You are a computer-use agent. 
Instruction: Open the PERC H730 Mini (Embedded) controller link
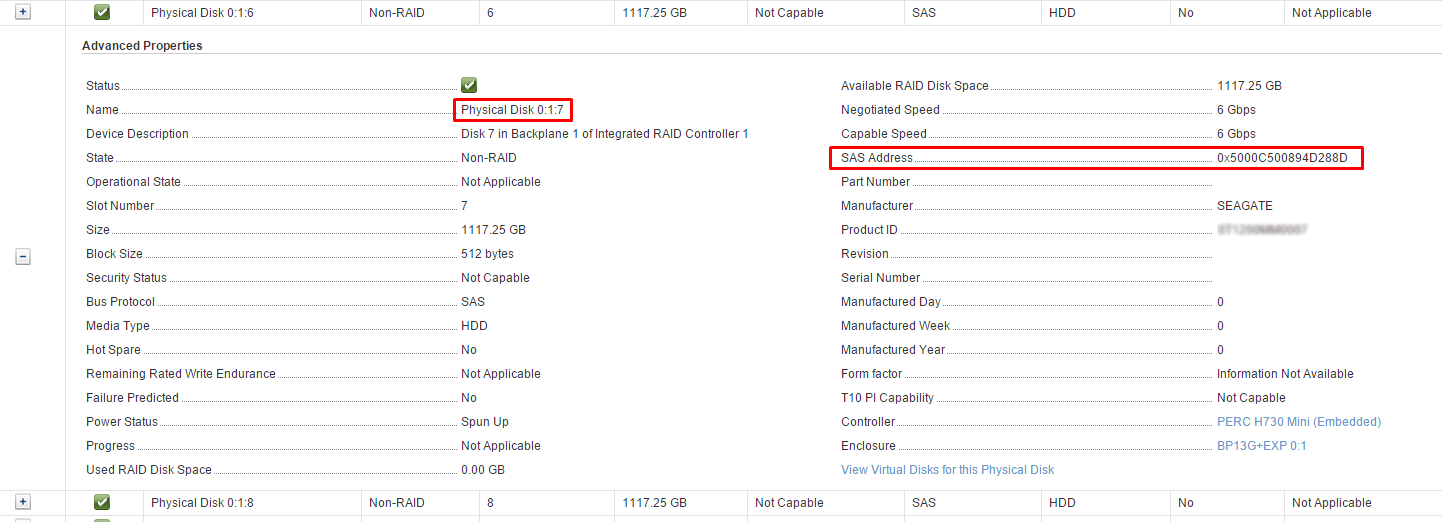1298,422
